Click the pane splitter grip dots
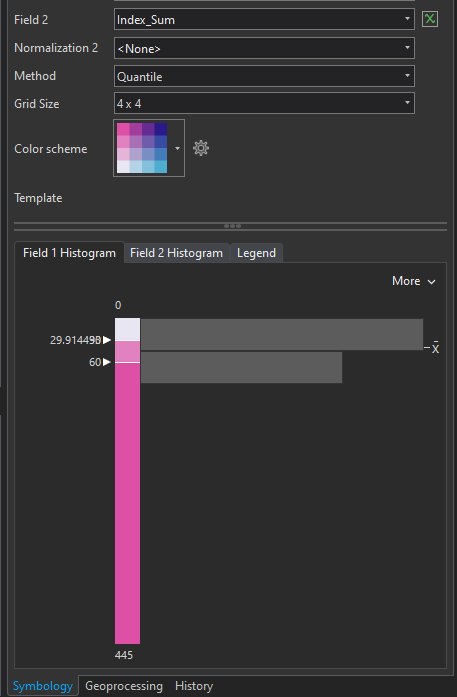The image size is (457, 697). click(232, 226)
